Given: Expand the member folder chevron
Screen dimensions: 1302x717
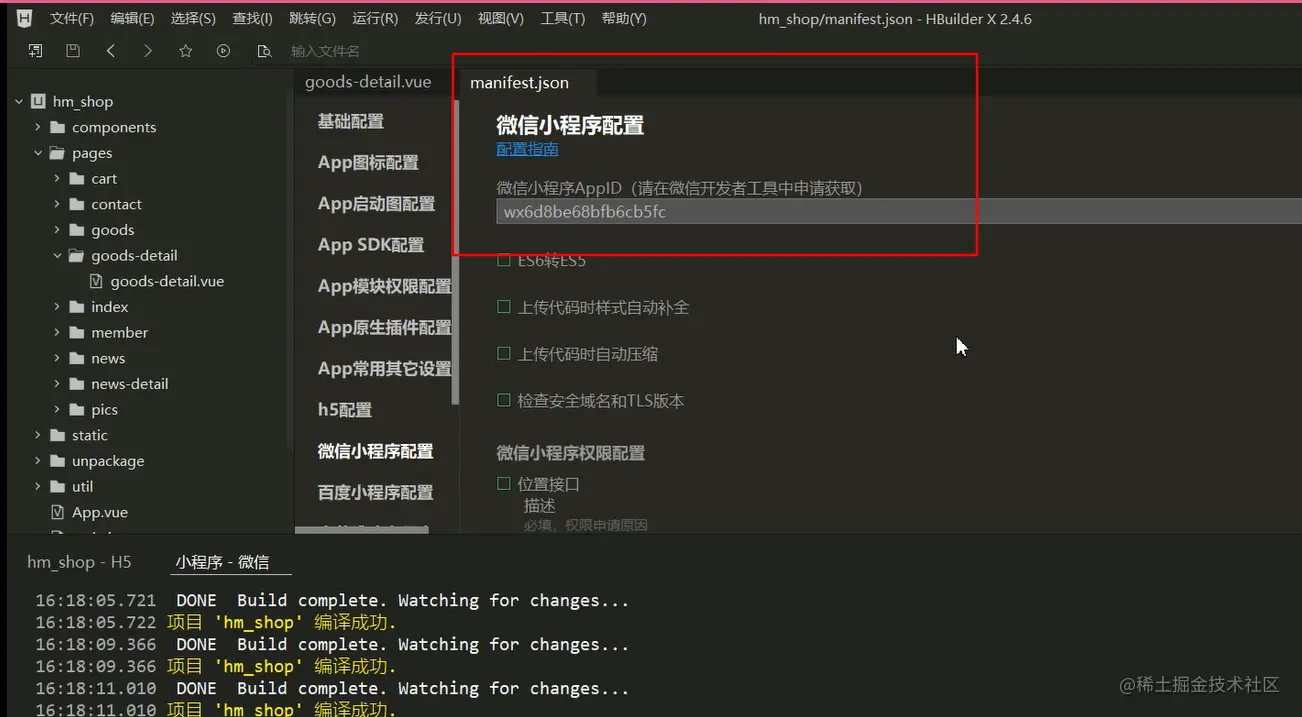Looking at the screenshot, I should pos(57,332).
